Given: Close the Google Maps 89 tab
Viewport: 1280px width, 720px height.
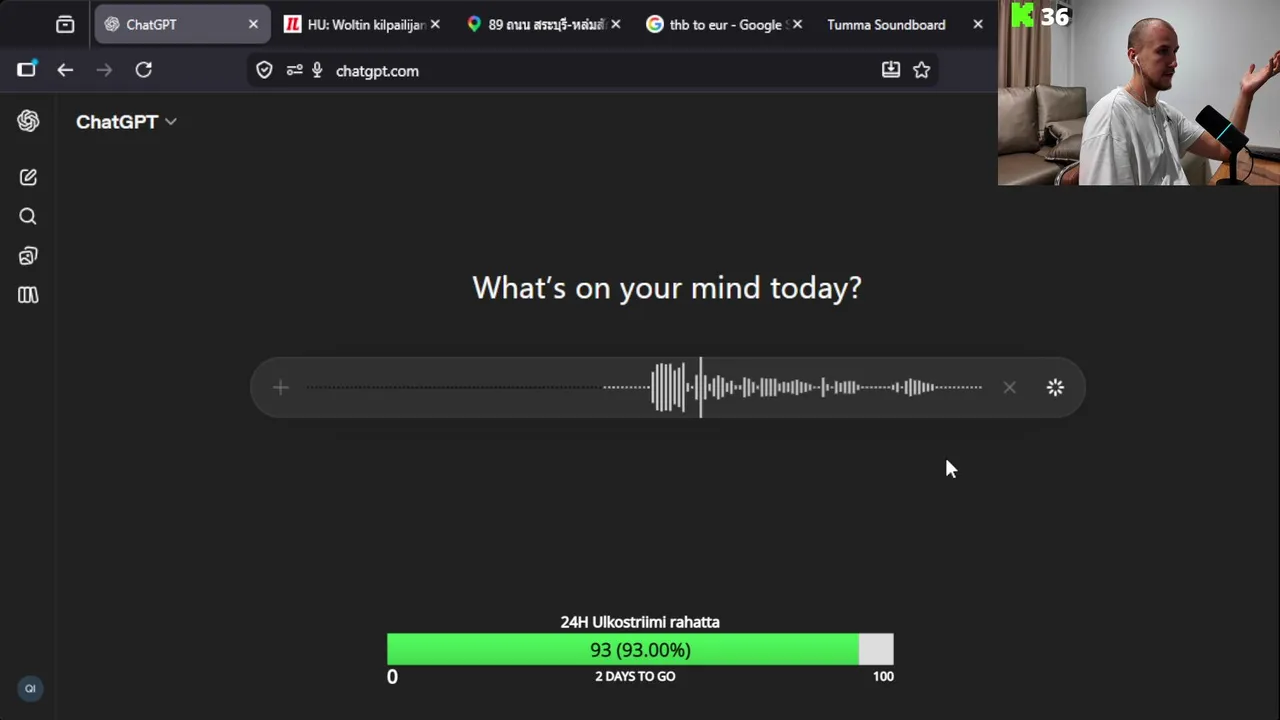Looking at the screenshot, I should 615,24.
